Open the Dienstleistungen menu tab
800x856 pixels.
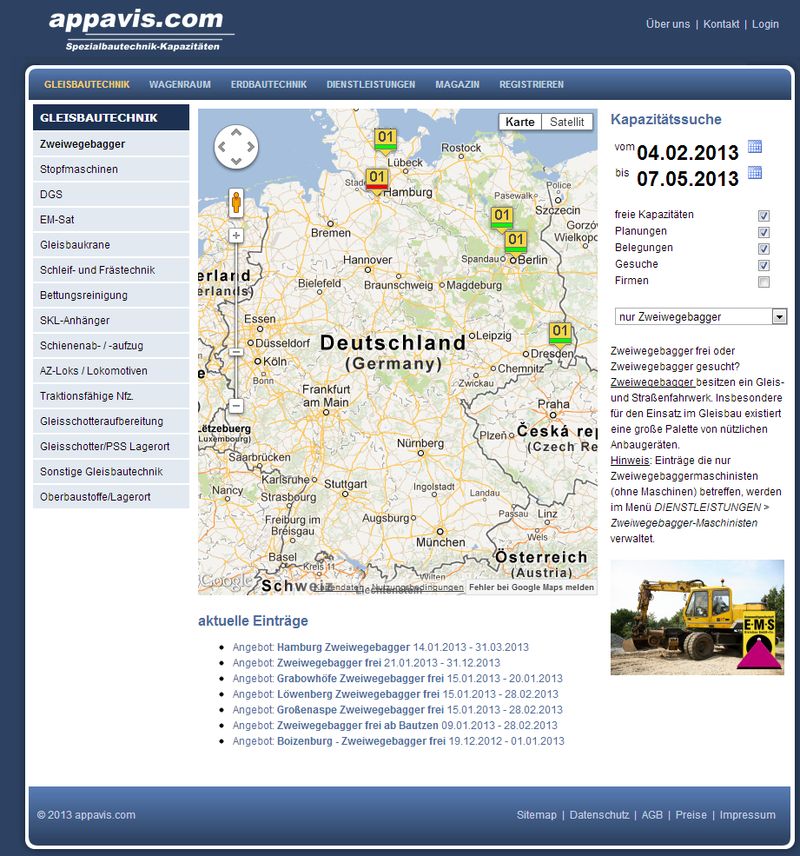[x=371, y=85]
